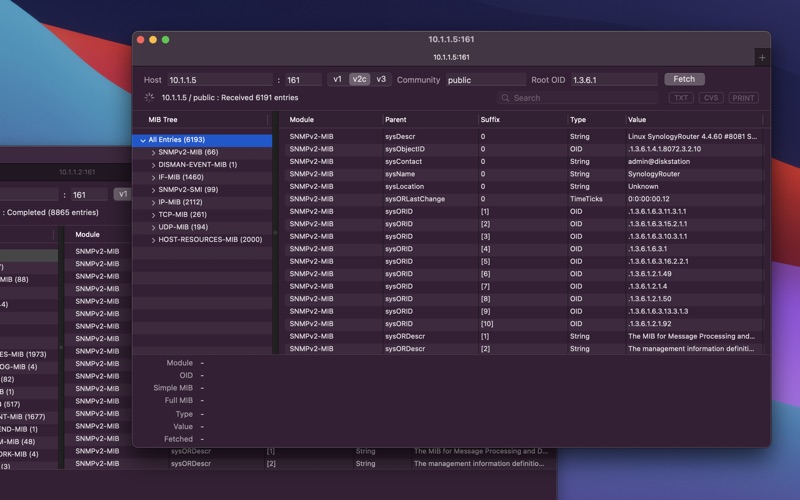
Task: Select the sysContact row
Action: coord(524,162)
